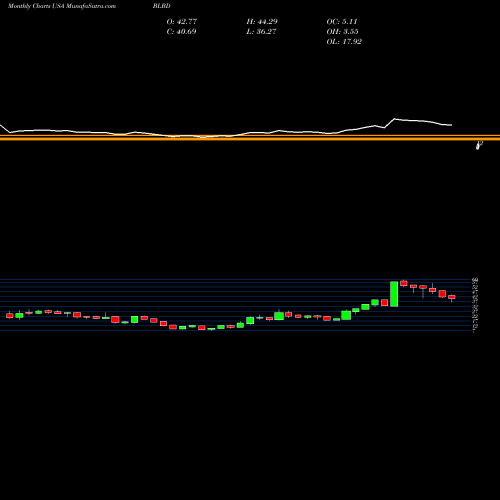This screenshot has height=500, width=500.
Task: Click the close price value C: 40.69
Action: pyautogui.click(x=181, y=32)
